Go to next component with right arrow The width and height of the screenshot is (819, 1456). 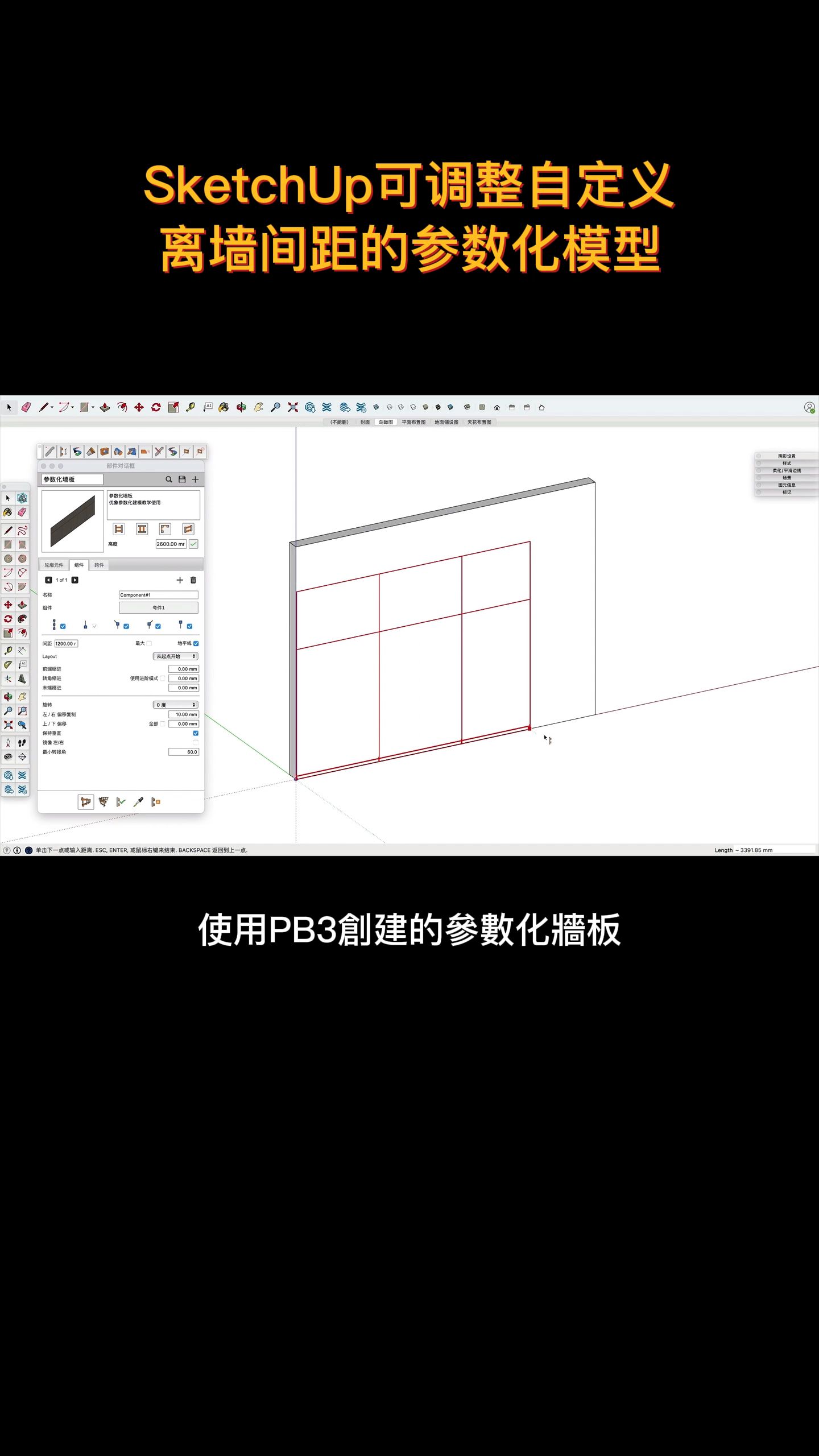click(x=75, y=580)
